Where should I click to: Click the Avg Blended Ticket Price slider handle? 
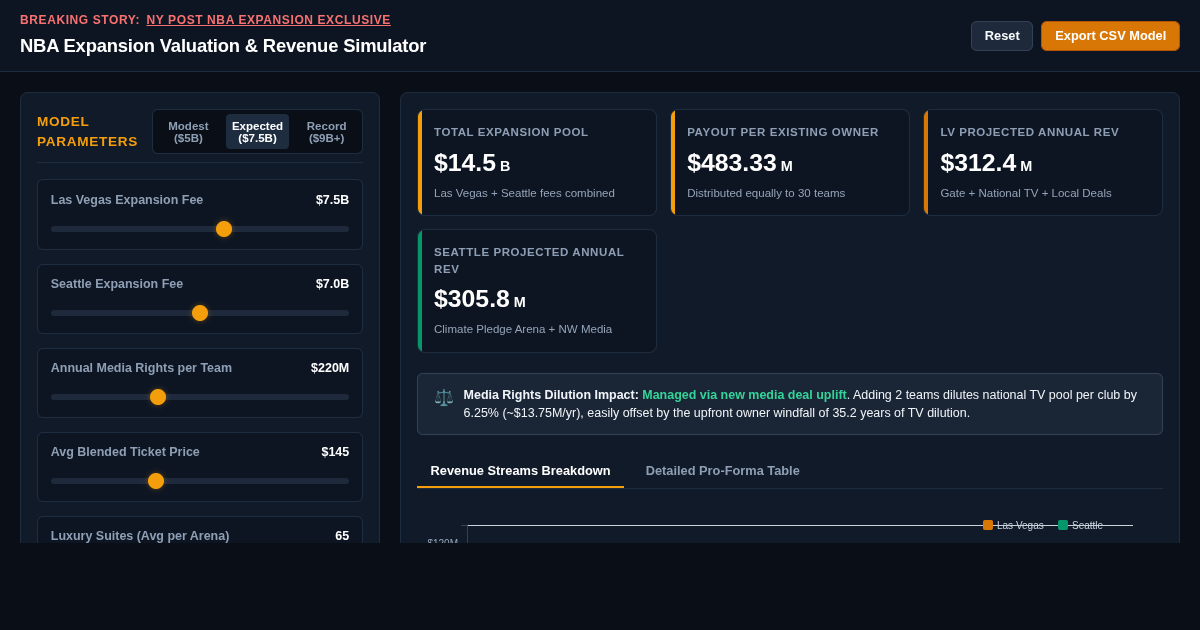pyautogui.click(x=156, y=481)
